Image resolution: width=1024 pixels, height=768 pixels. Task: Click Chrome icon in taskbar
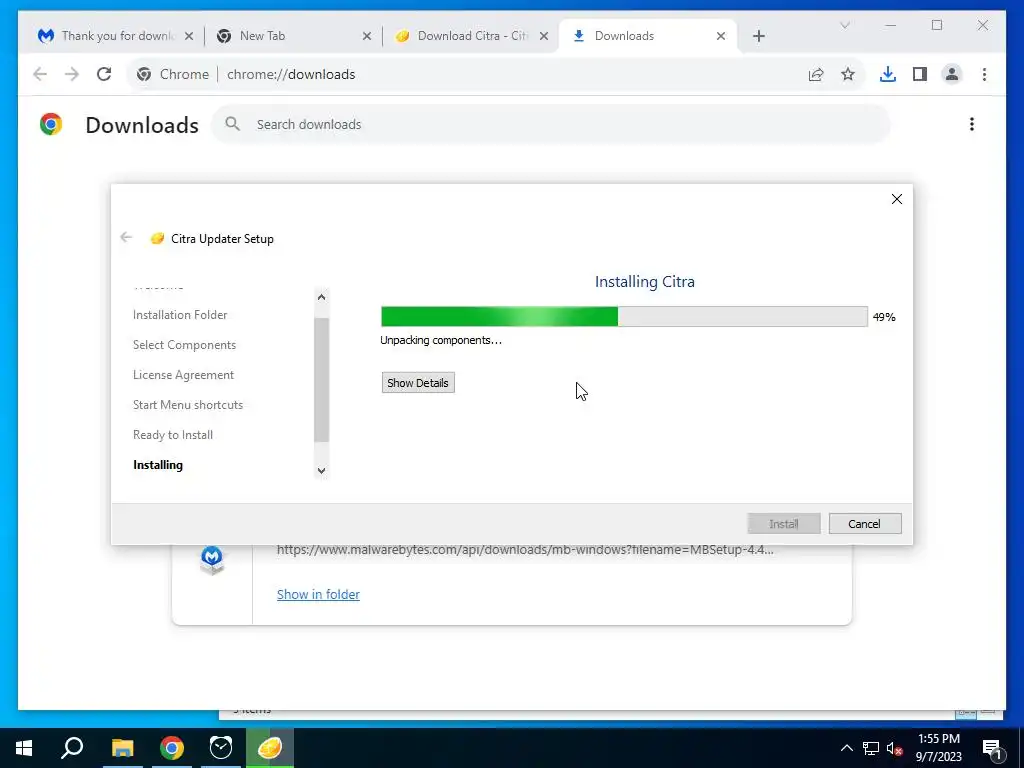coord(172,748)
